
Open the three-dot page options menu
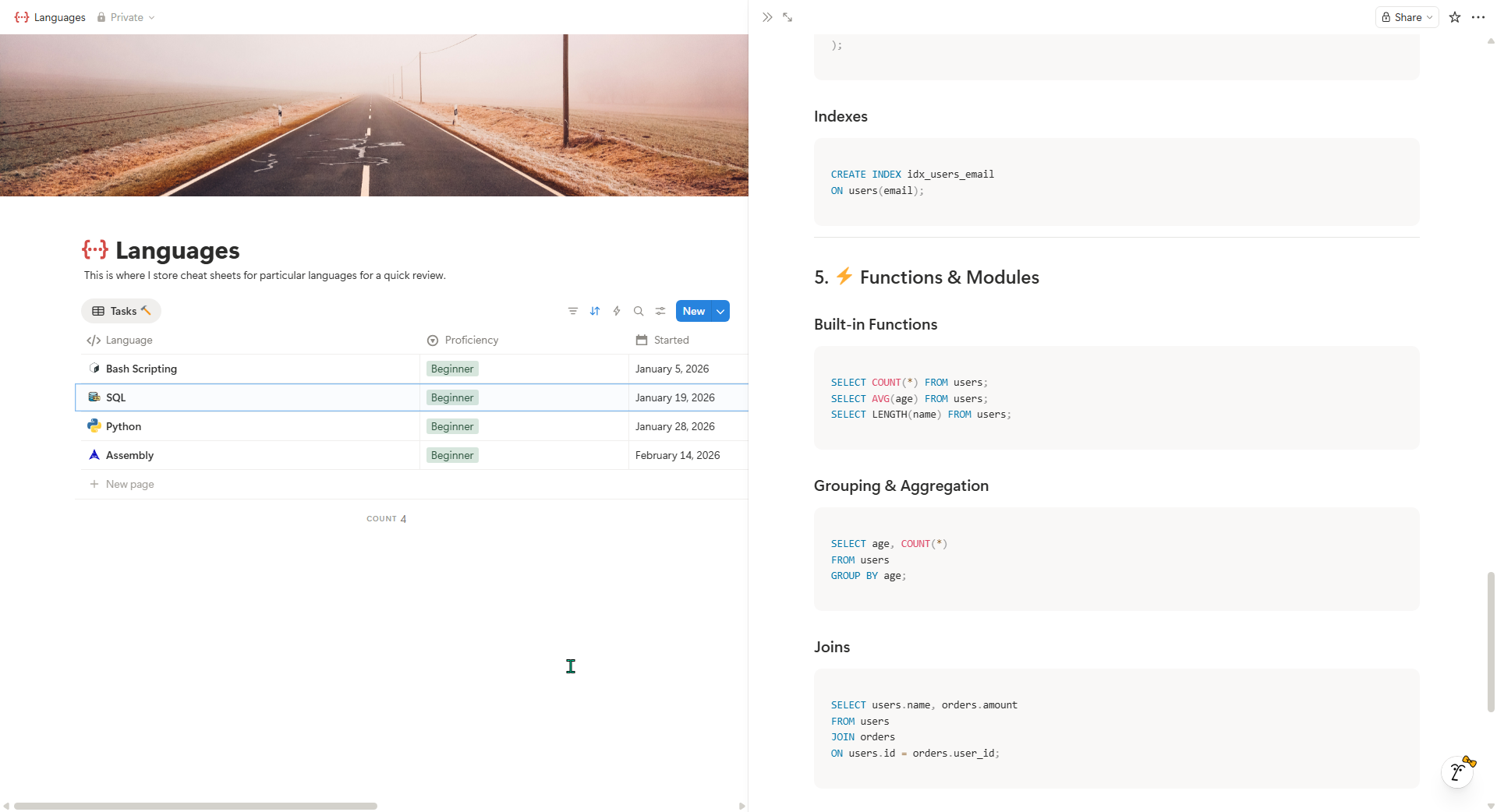(1478, 17)
